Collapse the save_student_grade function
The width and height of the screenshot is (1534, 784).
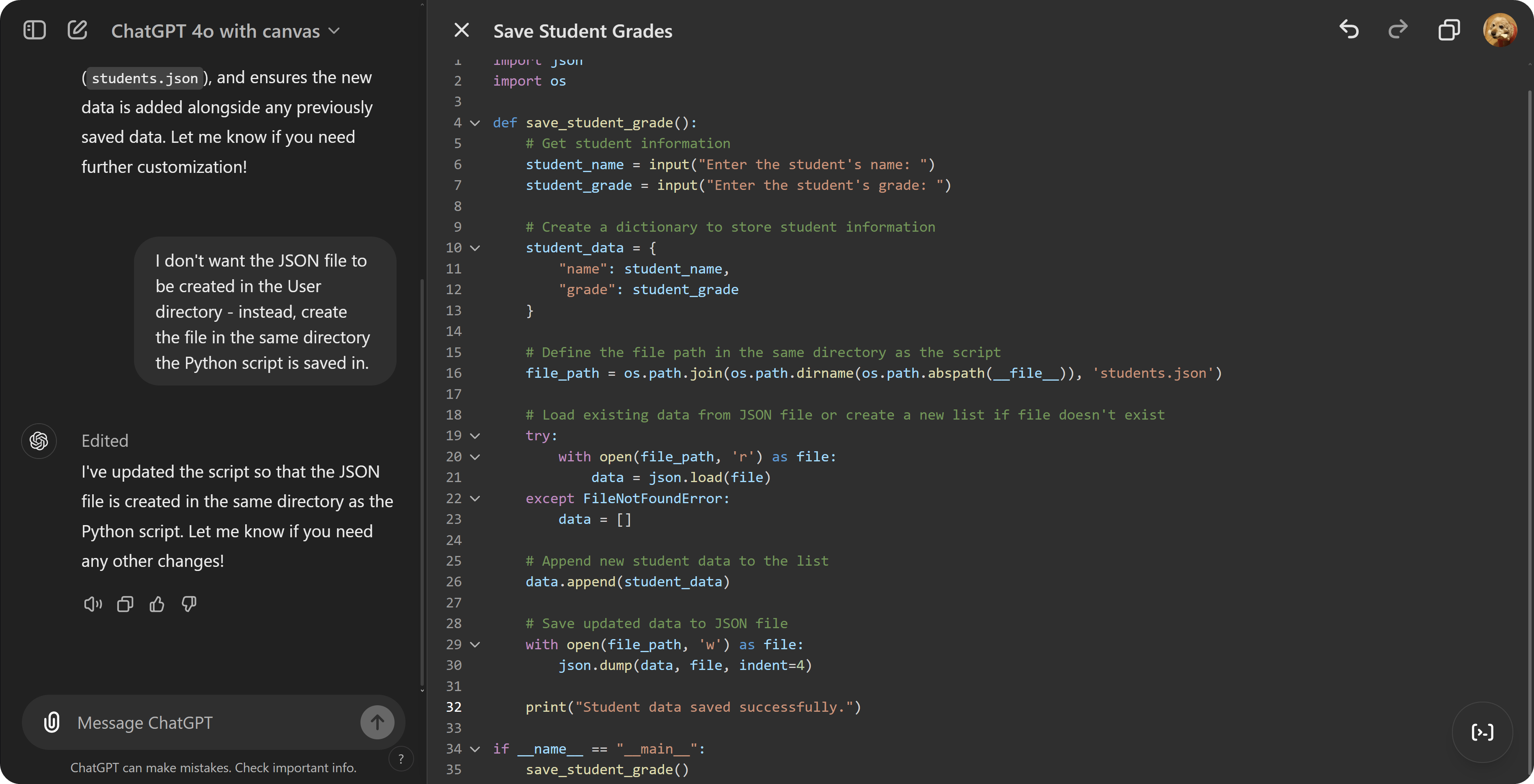(x=475, y=123)
